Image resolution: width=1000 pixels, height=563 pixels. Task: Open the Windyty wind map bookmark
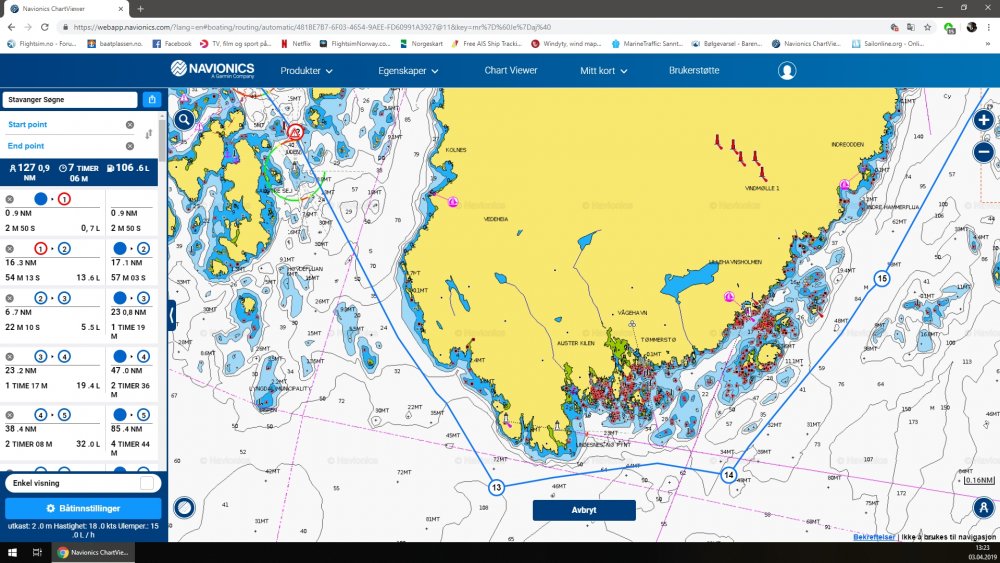566,44
